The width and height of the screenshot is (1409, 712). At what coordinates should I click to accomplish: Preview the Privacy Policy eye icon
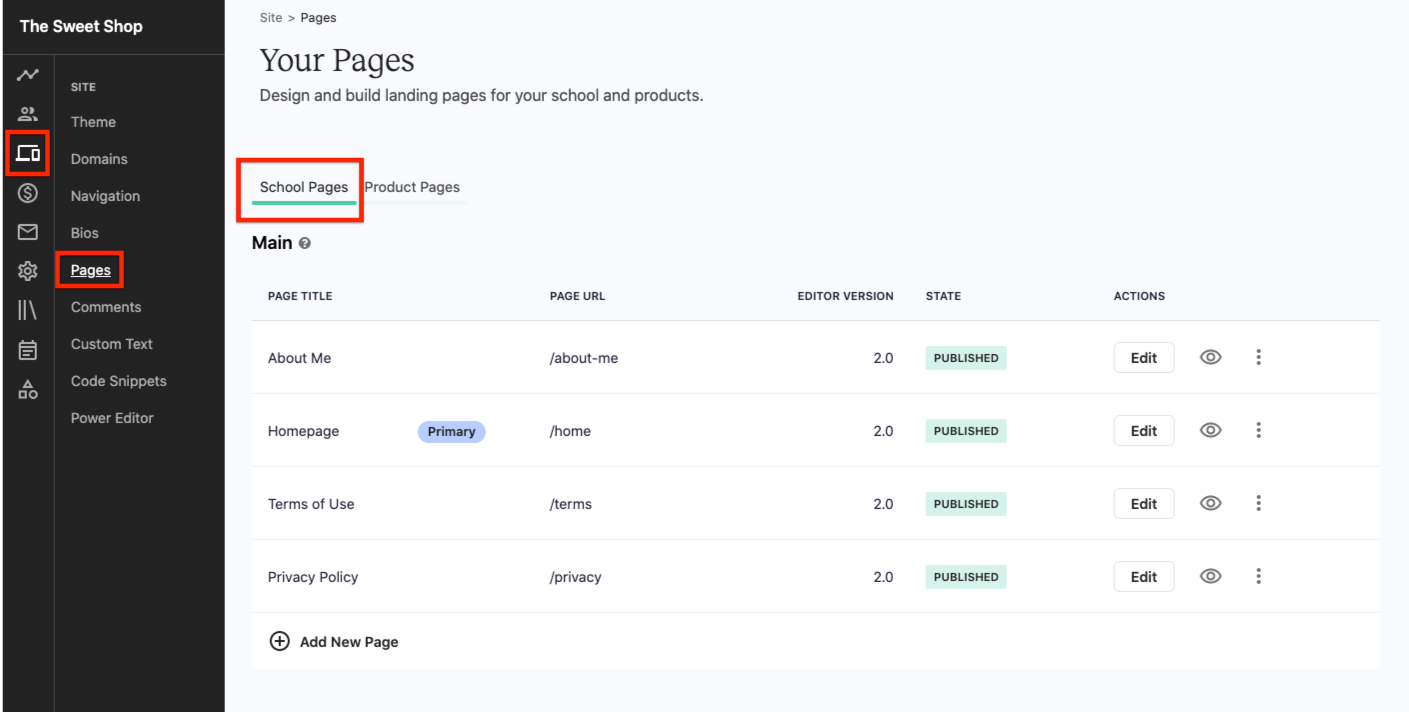pyautogui.click(x=1211, y=576)
